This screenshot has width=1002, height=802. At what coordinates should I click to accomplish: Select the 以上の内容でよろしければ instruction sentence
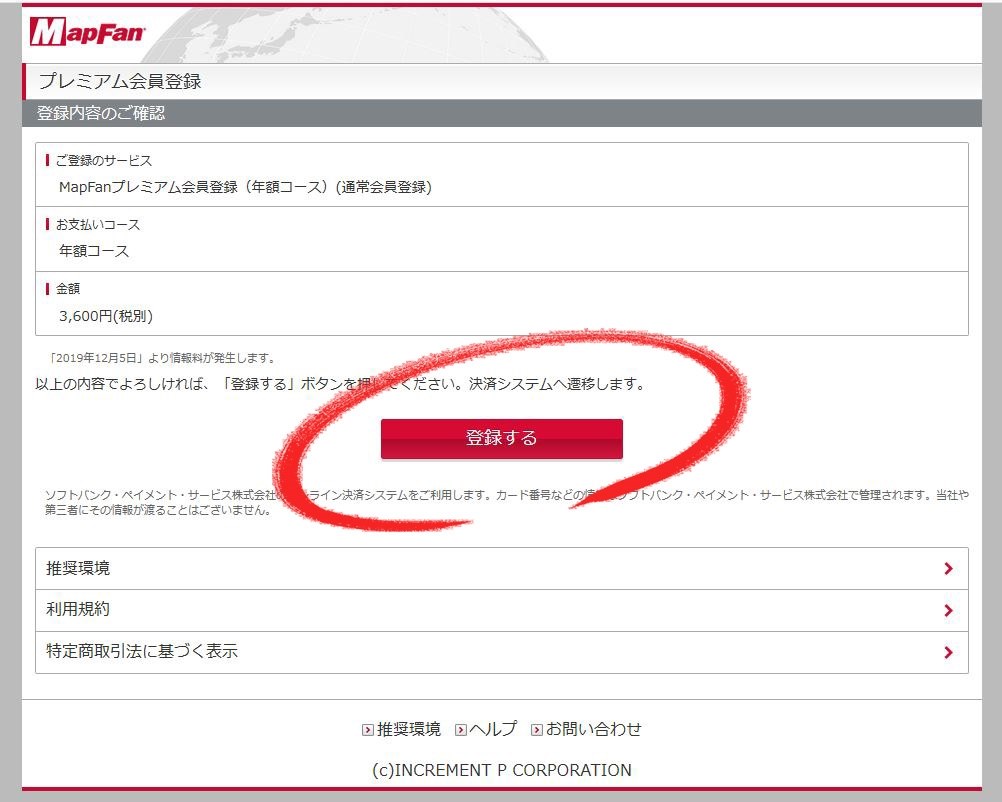(x=341, y=384)
